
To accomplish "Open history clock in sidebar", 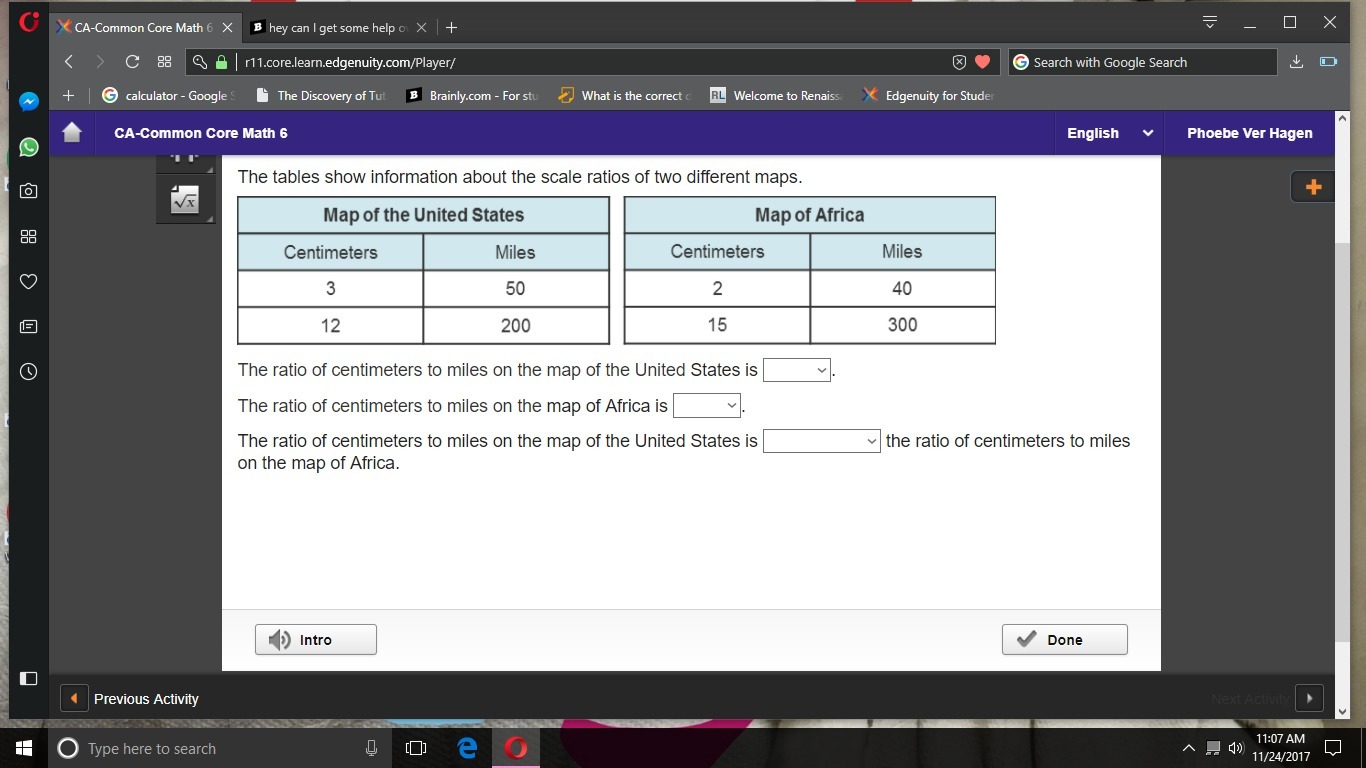I will (28, 371).
